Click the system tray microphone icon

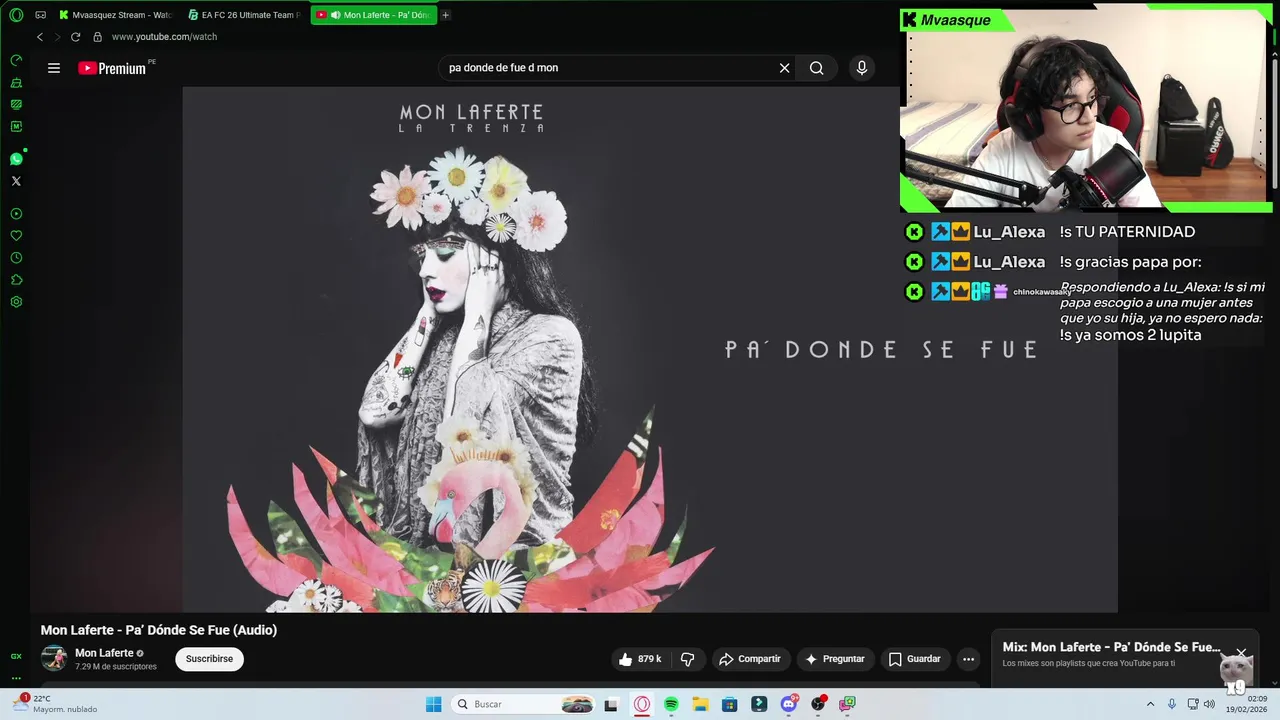tap(1172, 704)
